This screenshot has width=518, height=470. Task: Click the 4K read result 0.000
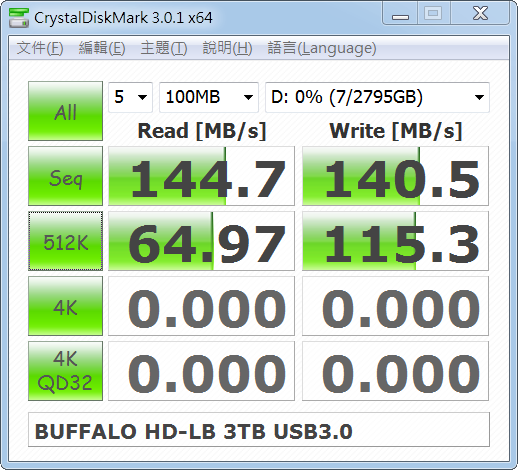pyautogui.click(x=201, y=306)
